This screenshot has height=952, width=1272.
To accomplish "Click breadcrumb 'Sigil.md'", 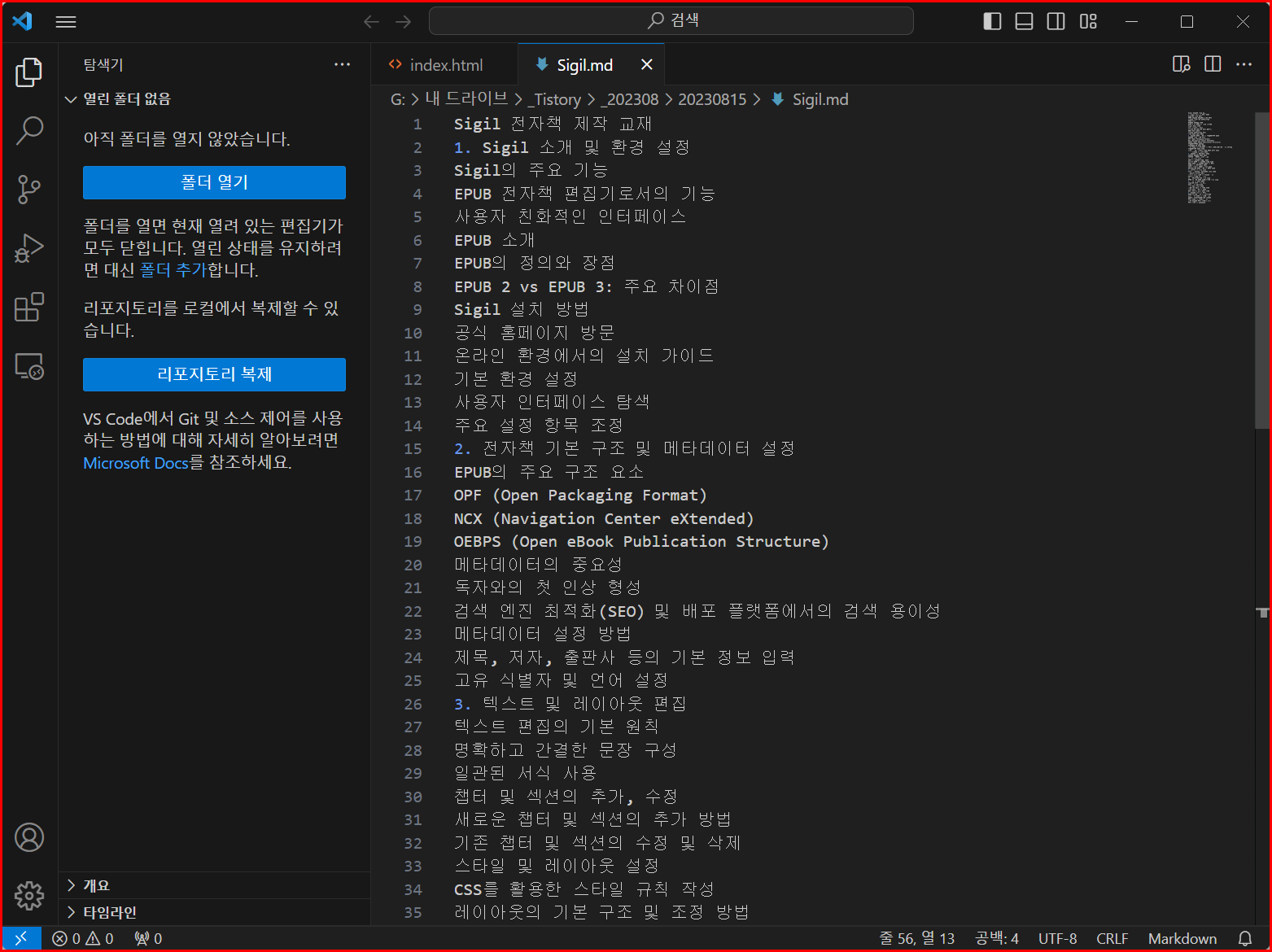I will coord(820,99).
